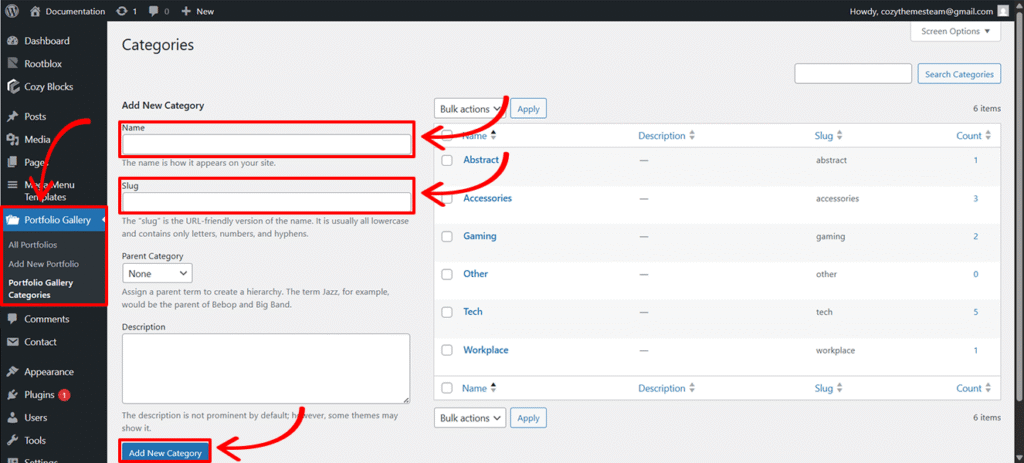Click the plus New icon in admin bar
Image resolution: width=1024 pixels, height=463 pixels.
186,11
